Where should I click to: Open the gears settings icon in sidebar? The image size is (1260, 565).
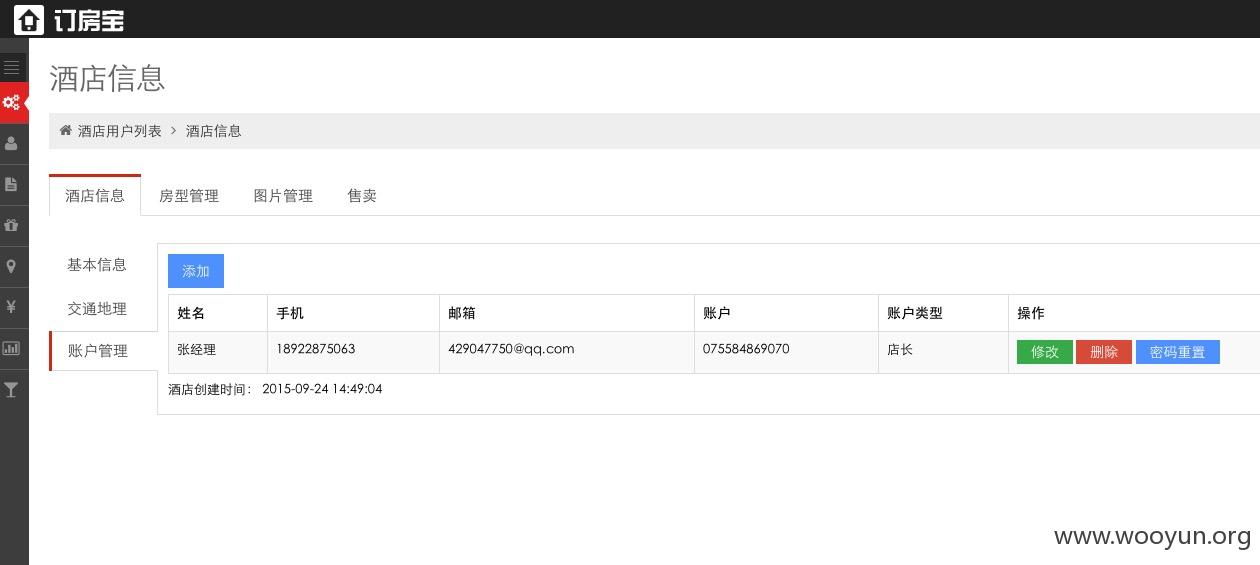tap(12, 102)
